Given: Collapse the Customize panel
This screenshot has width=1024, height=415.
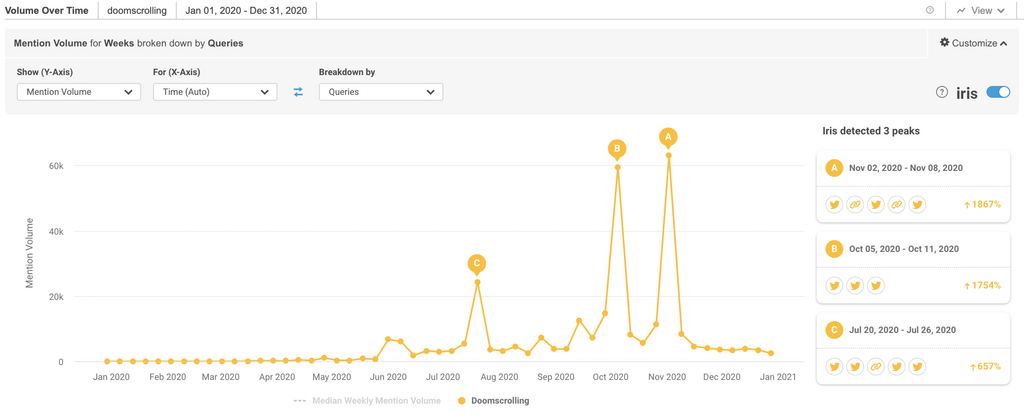Looking at the screenshot, I should tap(974, 43).
